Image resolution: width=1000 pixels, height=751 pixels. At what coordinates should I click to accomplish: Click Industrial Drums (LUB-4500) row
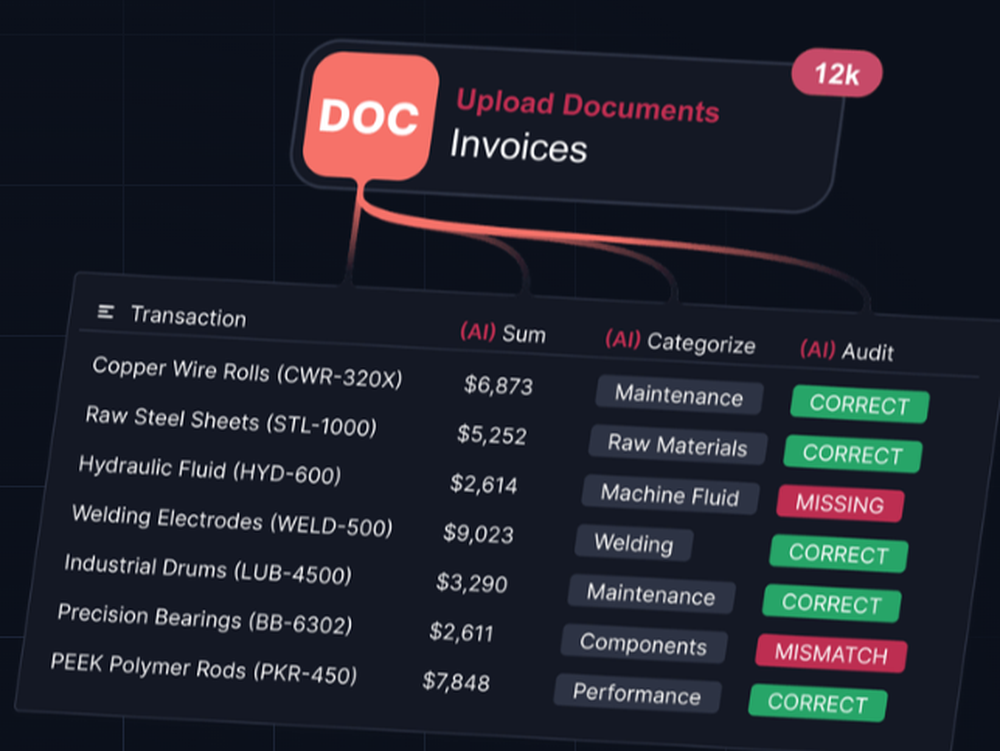coord(208,569)
